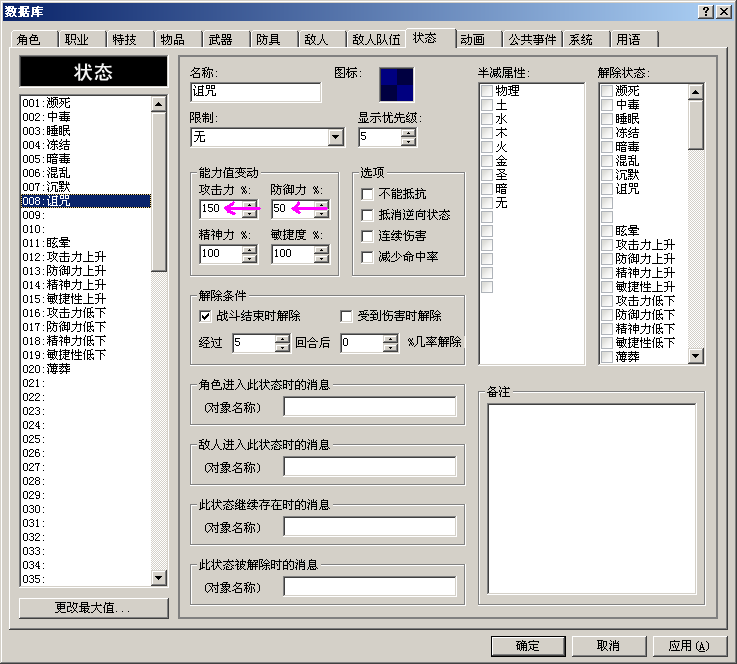Click the 名称 text field
This screenshot has height=664, width=737.
(256, 92)
